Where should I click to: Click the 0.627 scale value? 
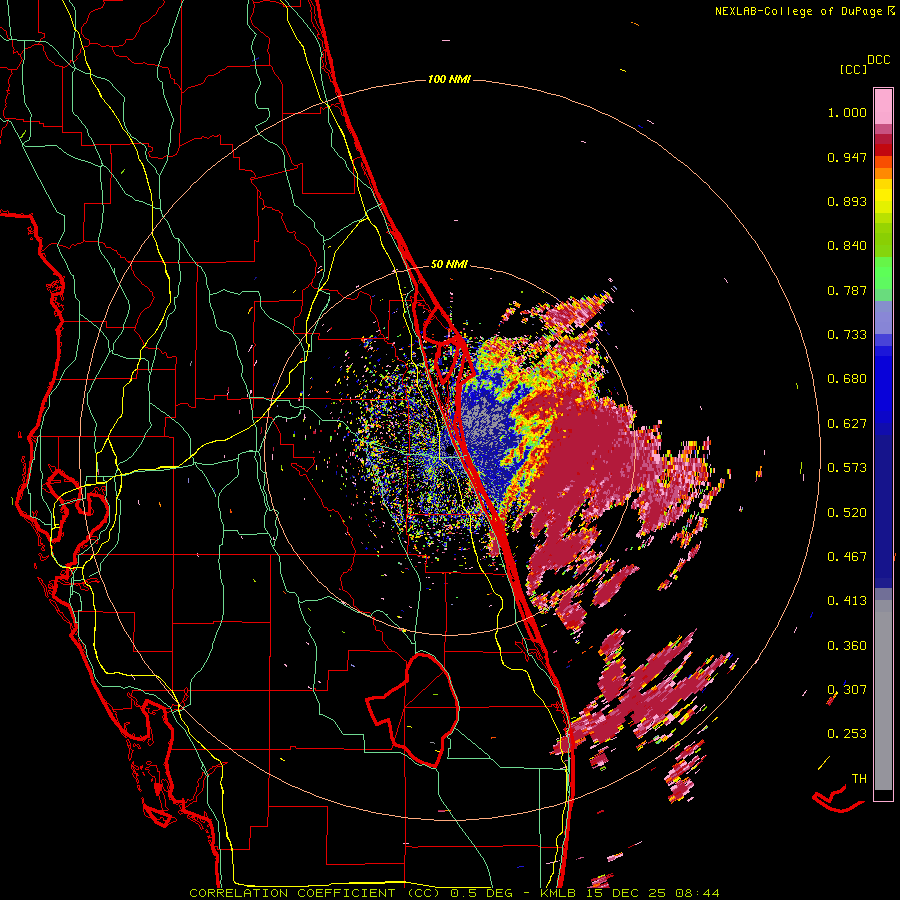(x=847, y=424)
